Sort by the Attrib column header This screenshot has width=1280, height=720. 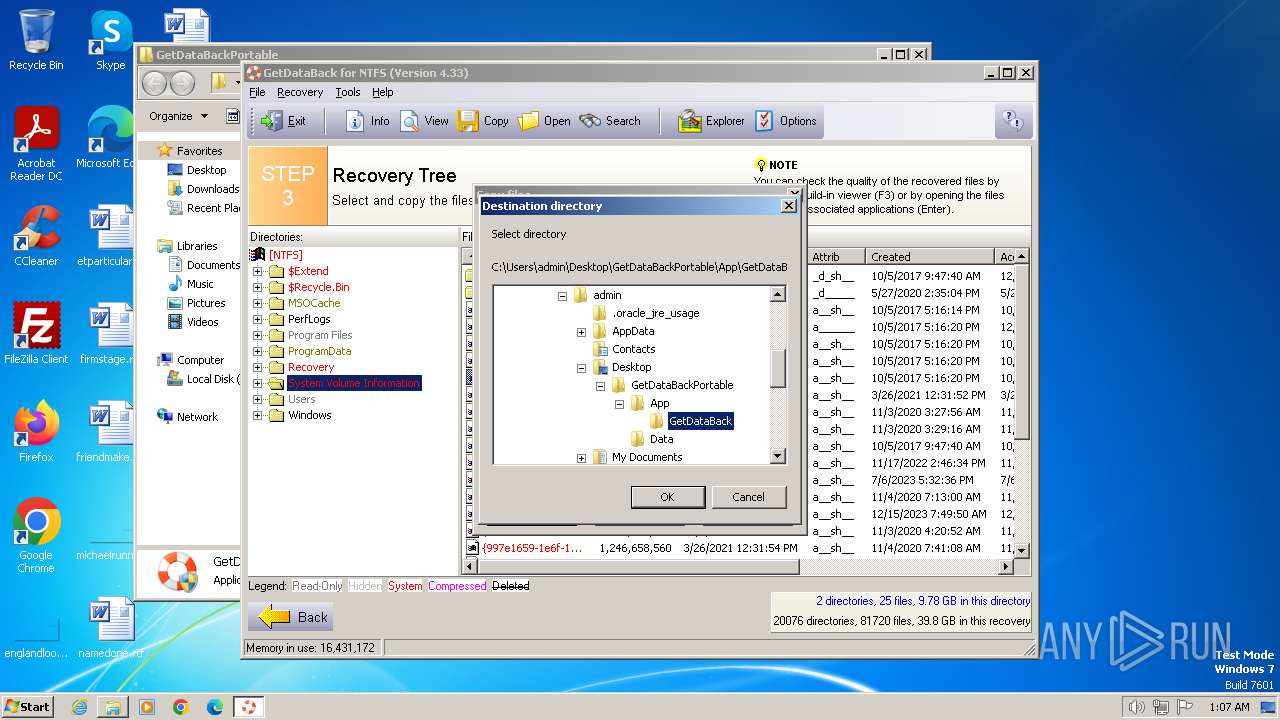(834, 257)
